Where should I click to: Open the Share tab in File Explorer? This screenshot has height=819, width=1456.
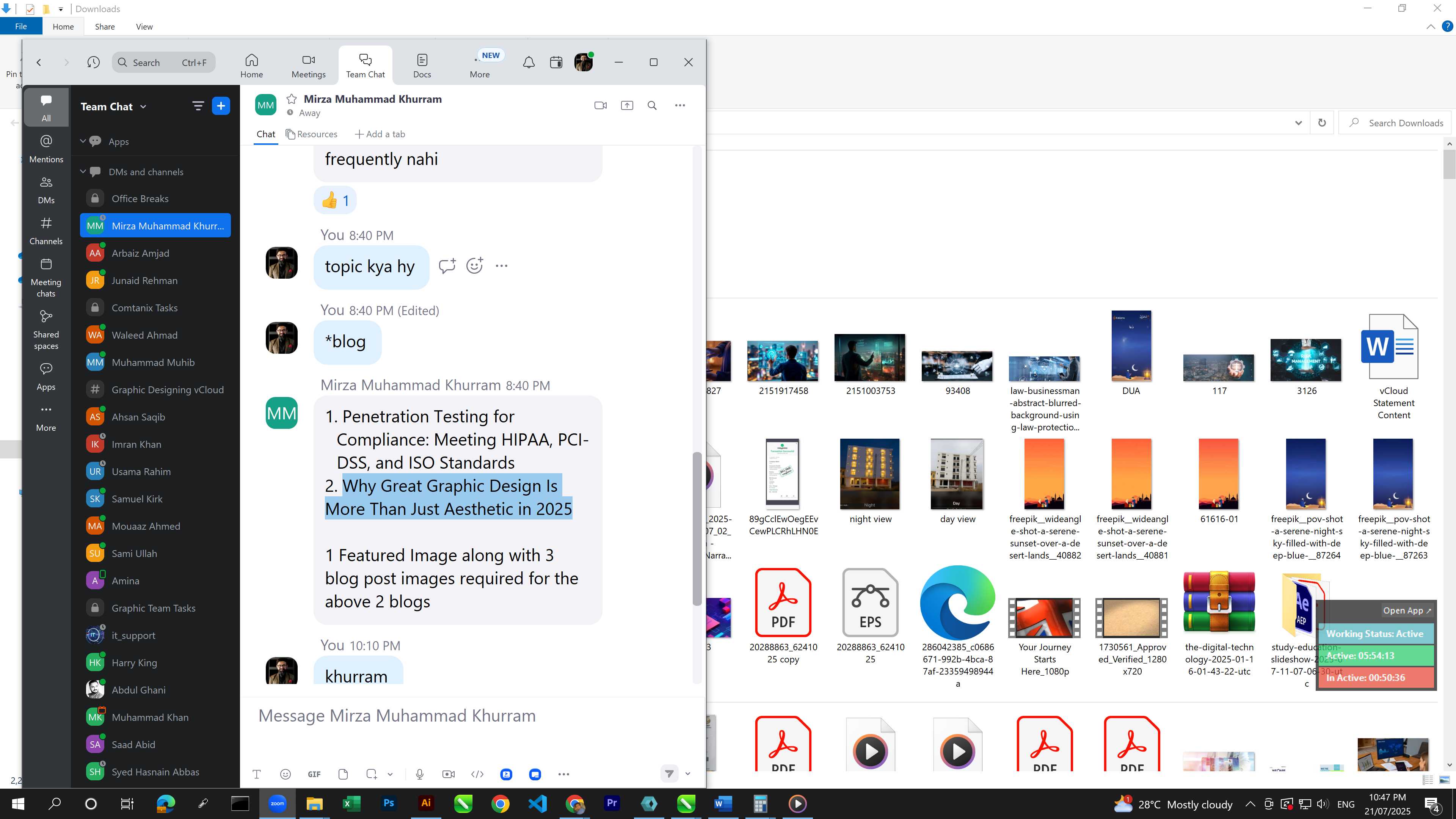(x=105, y=27)
